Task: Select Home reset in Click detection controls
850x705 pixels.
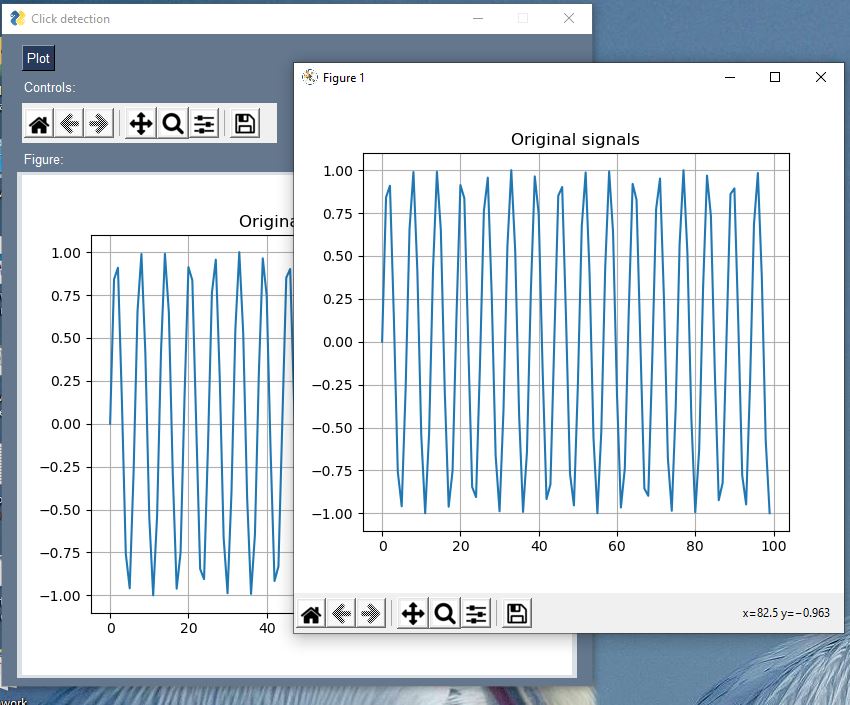Action: 39,122
